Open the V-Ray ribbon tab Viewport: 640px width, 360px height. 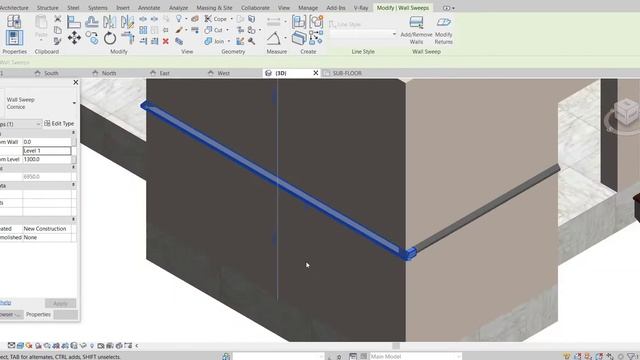pyautogui.click(x=361, y=8)
